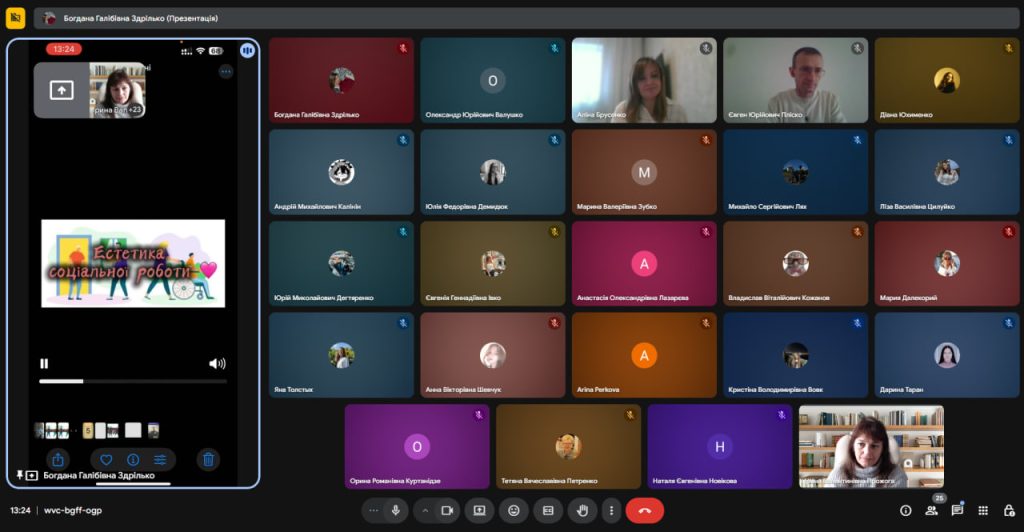Leave the call with the red button
Viewport: 1024px width, 532px height.
coord(644,510)
